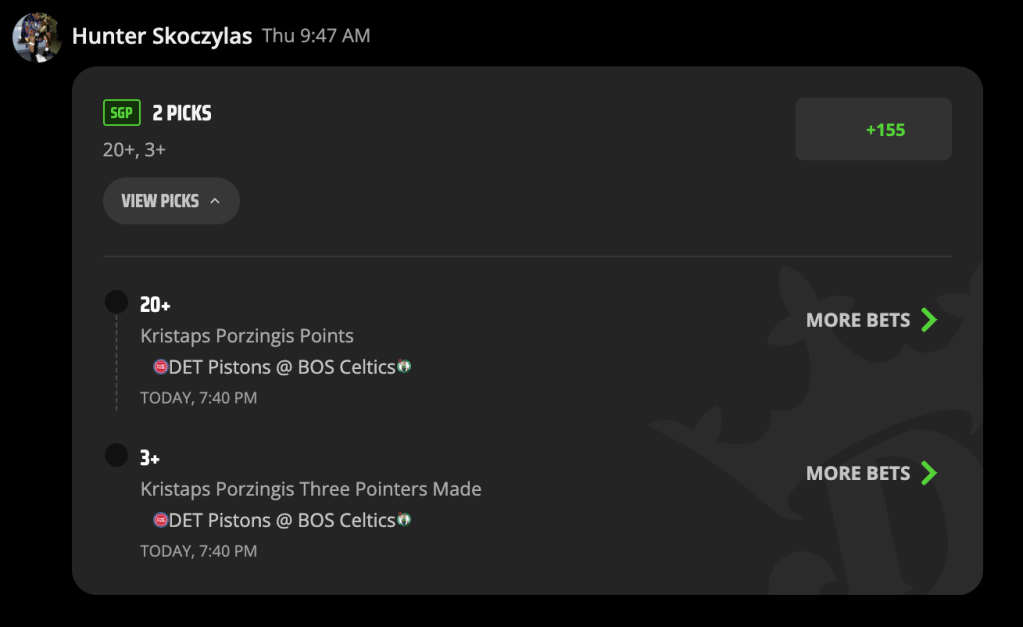The image size is (1023, 627).
Task: Click Pistons logo in the 20+ pick
Action: click(x=160, y=367)
